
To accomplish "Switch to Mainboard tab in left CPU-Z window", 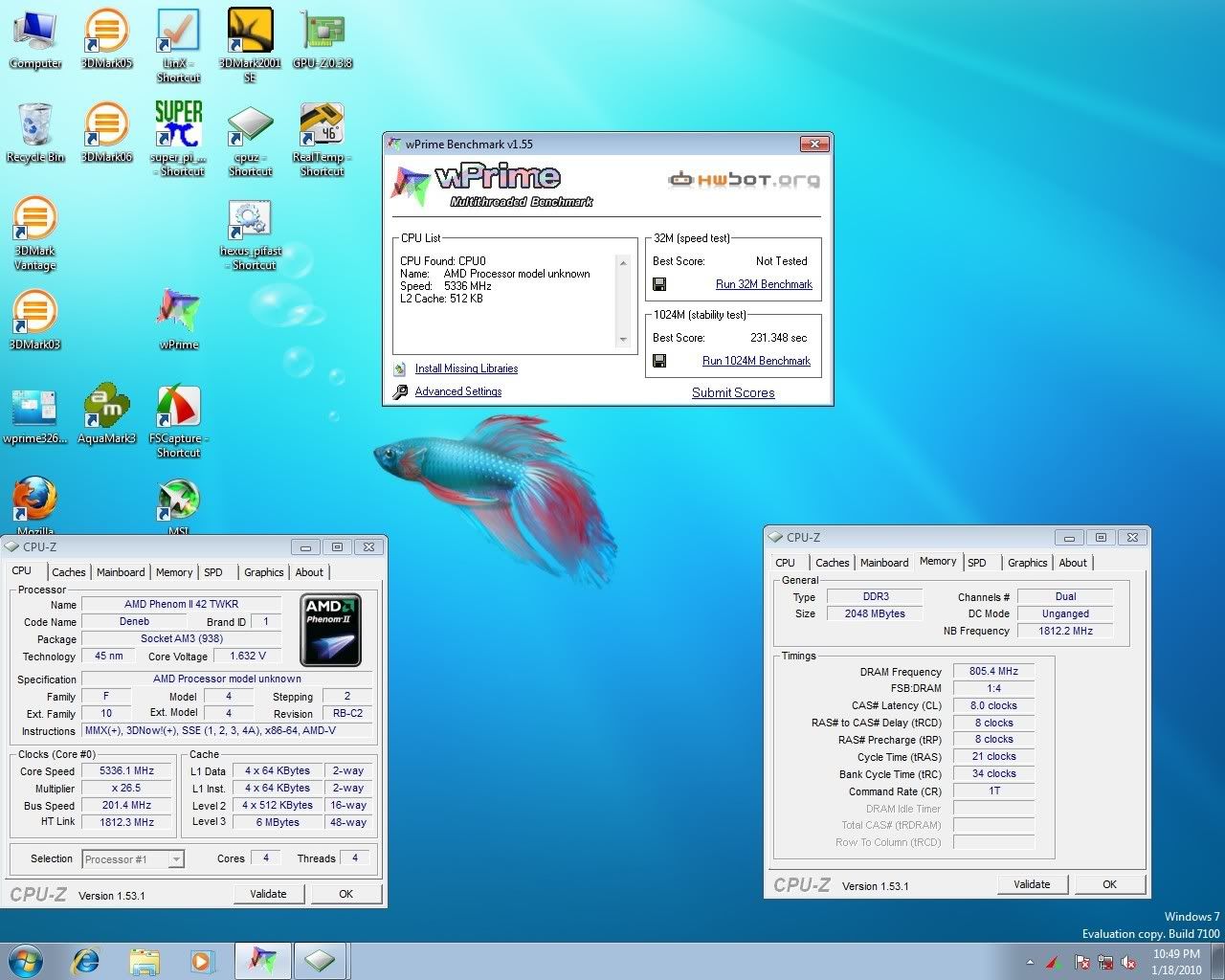I will coord(121,572).
